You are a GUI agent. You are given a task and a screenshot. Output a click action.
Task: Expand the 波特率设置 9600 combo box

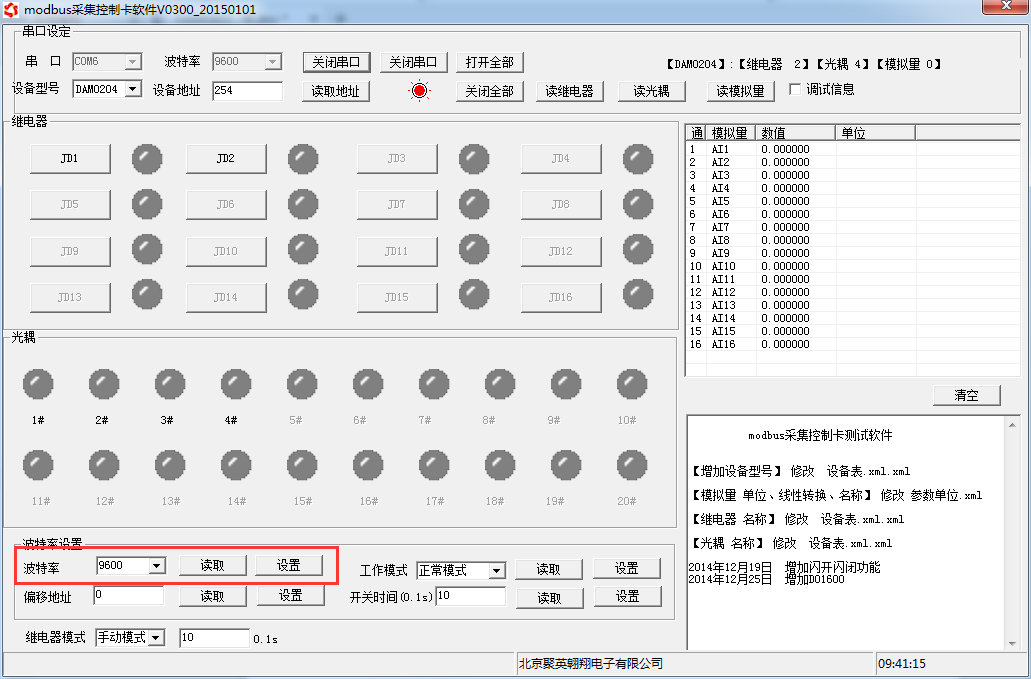click(x=156, y=566)
